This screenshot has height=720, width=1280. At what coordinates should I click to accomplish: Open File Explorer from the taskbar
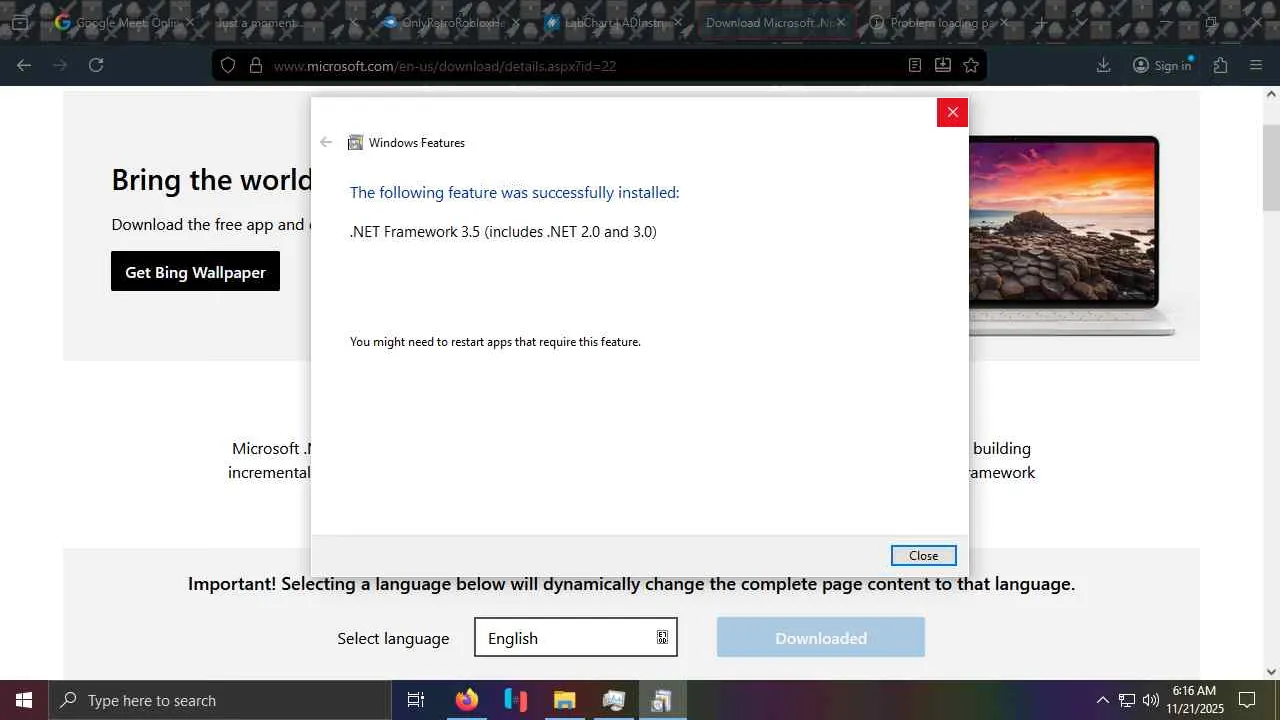[565, 700]
